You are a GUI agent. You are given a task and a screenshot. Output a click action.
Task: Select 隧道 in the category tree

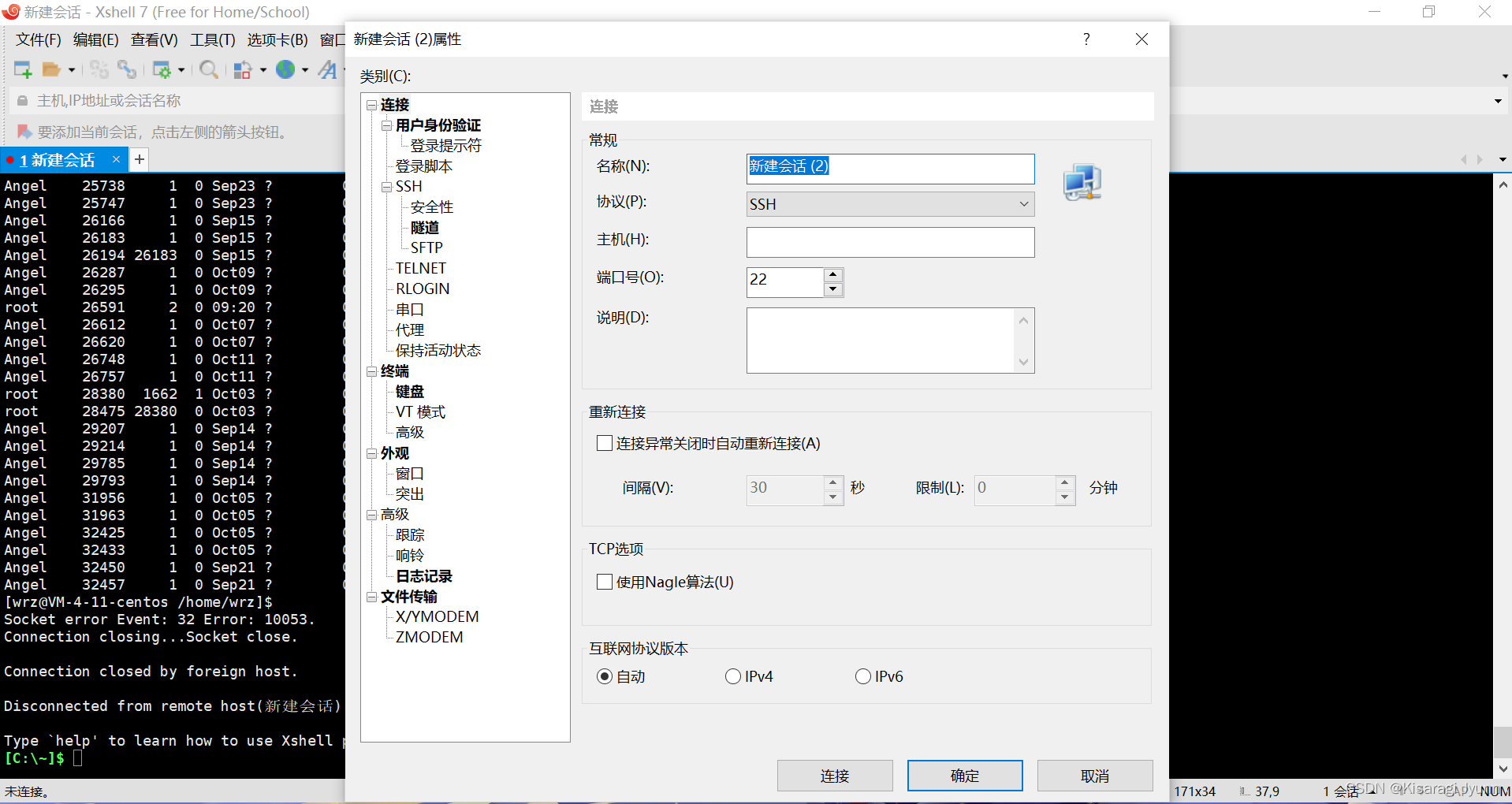[424, 228]
